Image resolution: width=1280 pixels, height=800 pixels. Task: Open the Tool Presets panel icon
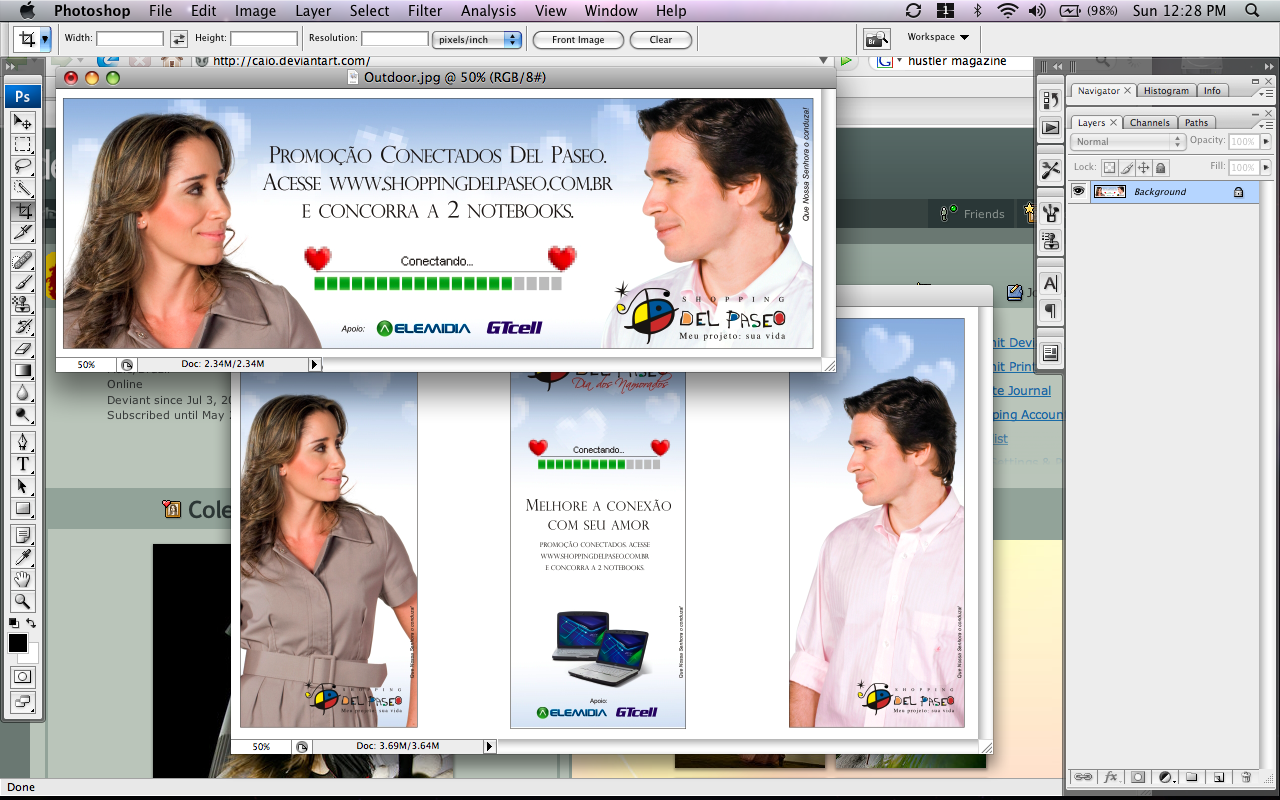(x=1050, y=170)
